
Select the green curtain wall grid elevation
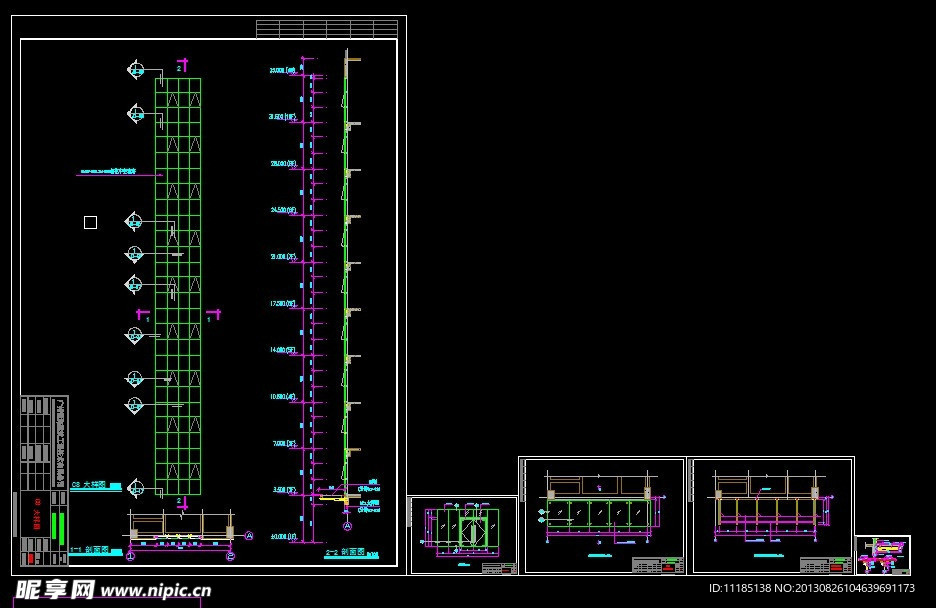(178, 286)
